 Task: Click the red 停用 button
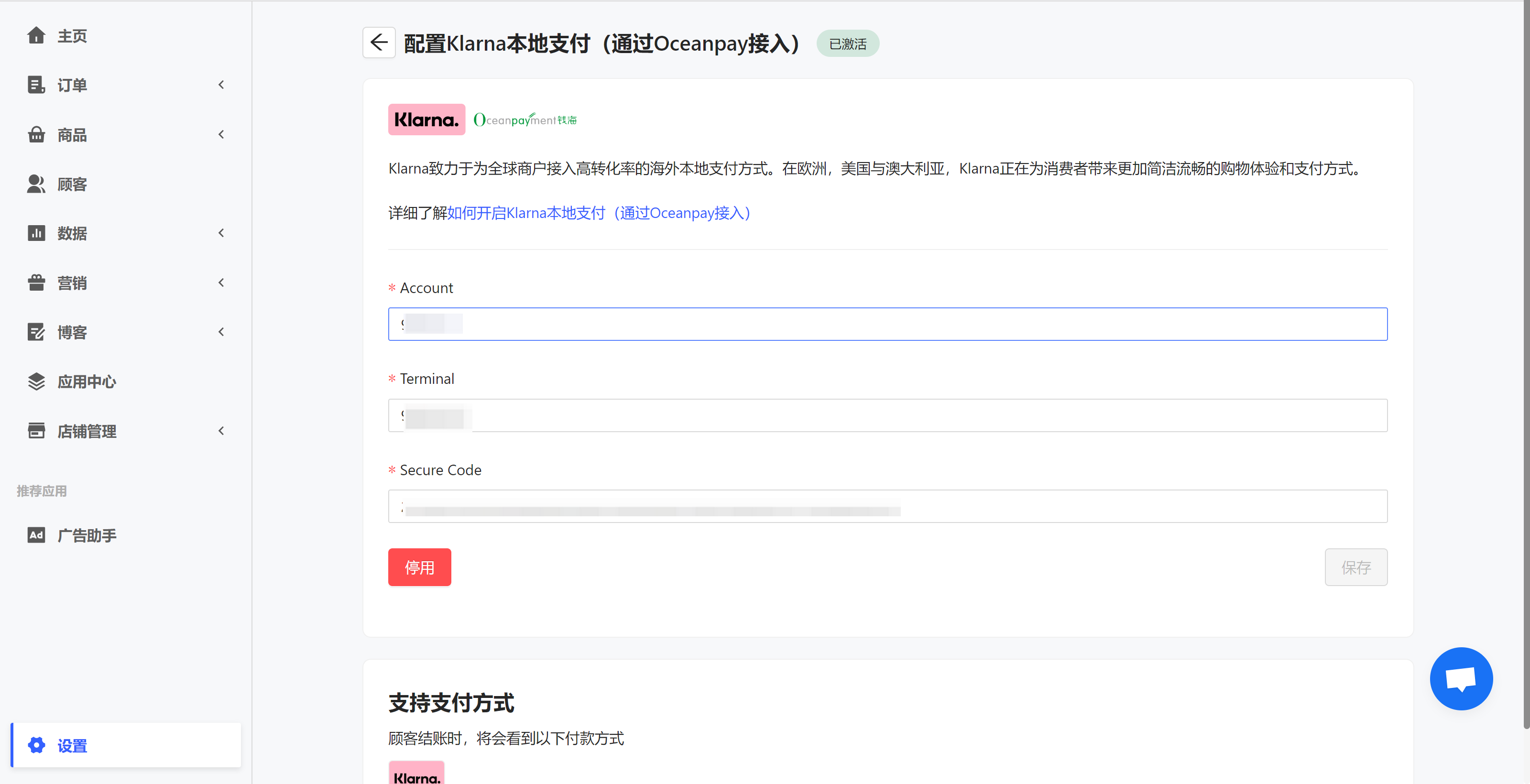click(x=419, y=567)
